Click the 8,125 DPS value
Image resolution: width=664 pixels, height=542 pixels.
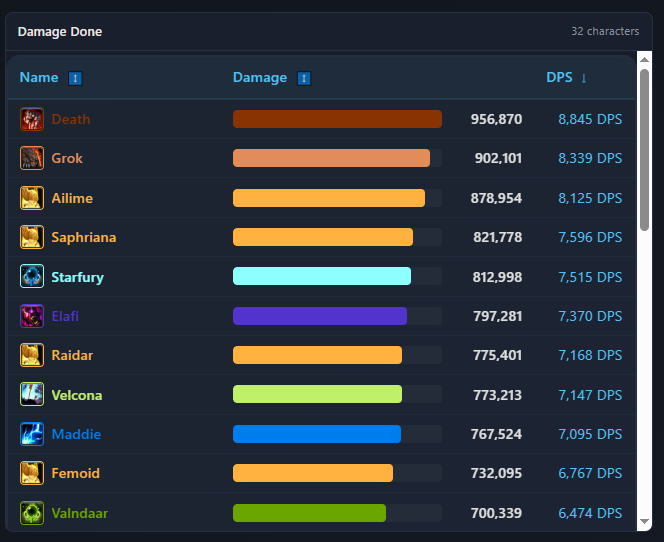point(590,198)
